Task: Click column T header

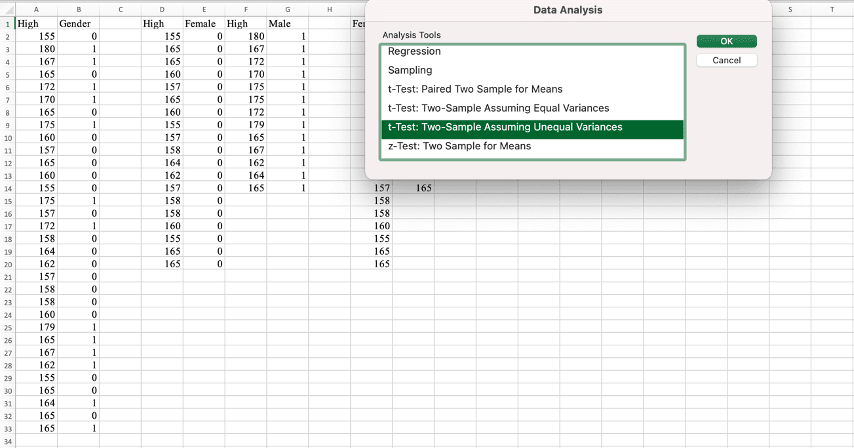Action: pyautogui.click(x=832, y=9)
